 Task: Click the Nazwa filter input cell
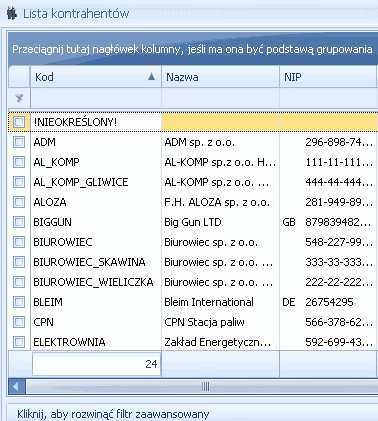coord(220,98)
